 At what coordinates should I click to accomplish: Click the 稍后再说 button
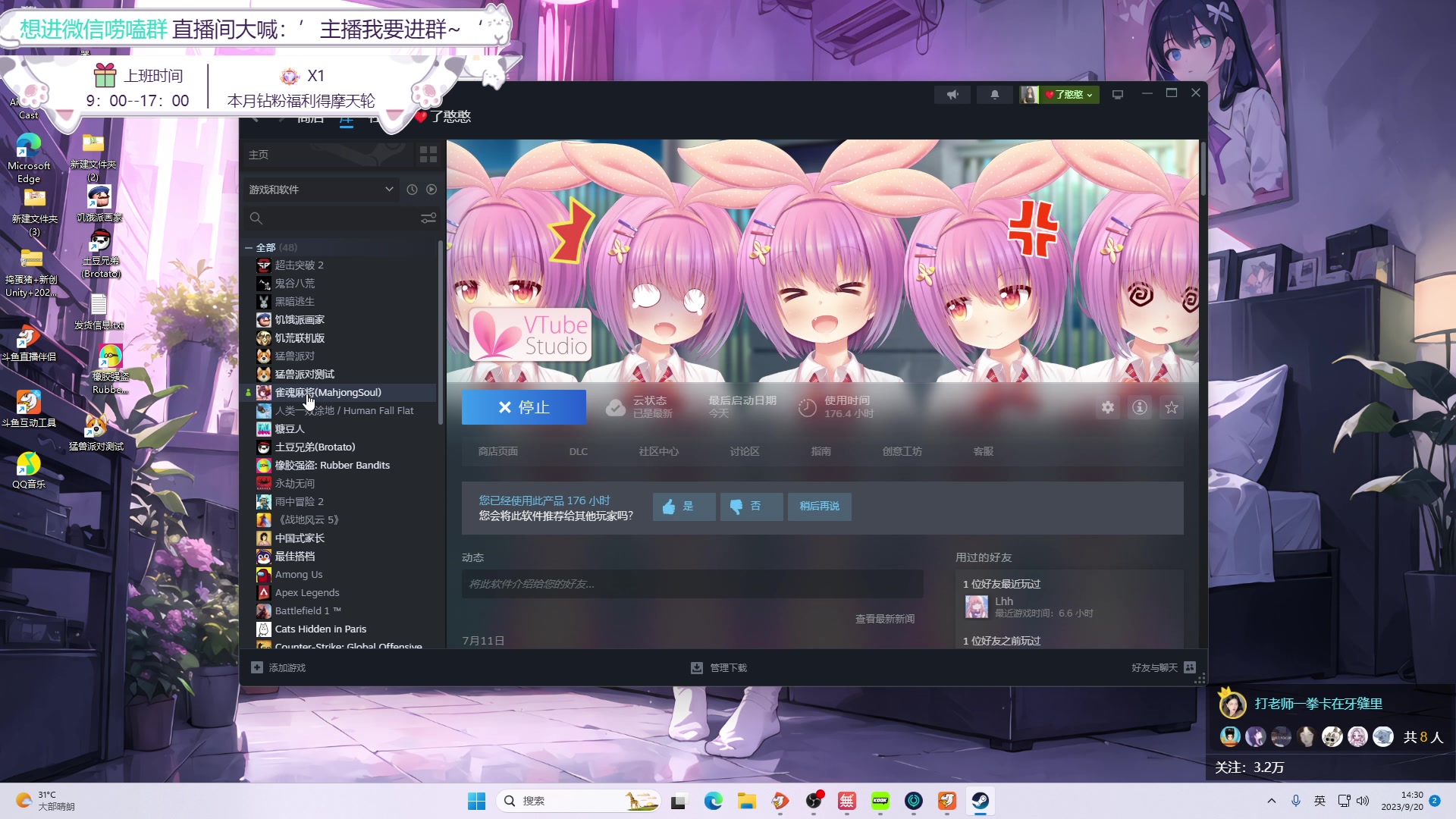coord(819,507)
